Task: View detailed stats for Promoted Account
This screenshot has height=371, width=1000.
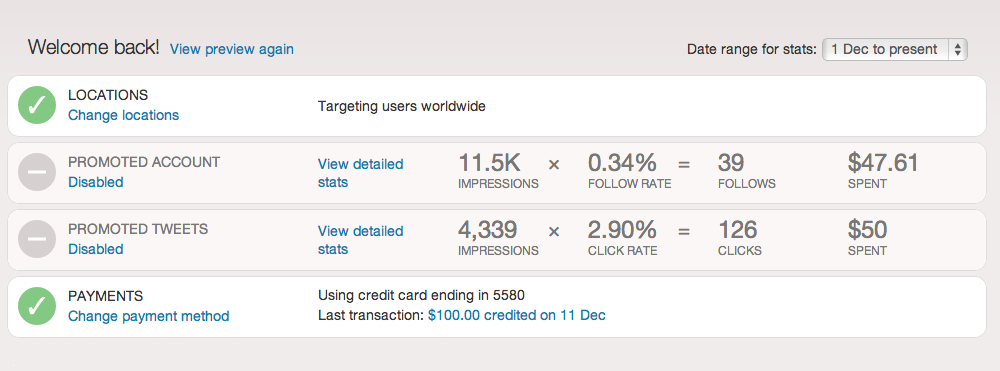Action: pos(360,173)
